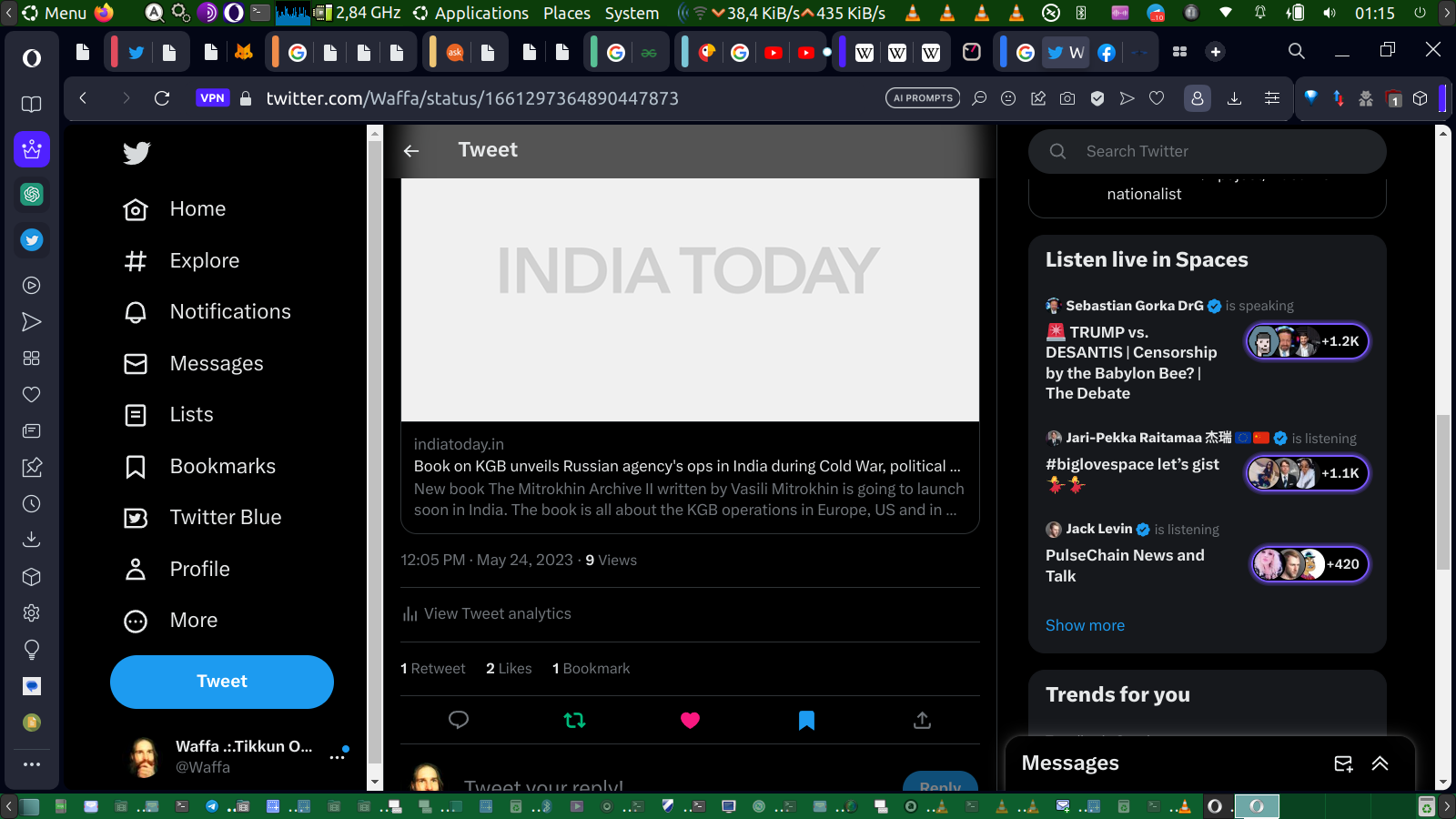This screenshot has width=1456, height=819.
Task: Open Workspaces grid icon in sidebar
Action: click(32, 359)
